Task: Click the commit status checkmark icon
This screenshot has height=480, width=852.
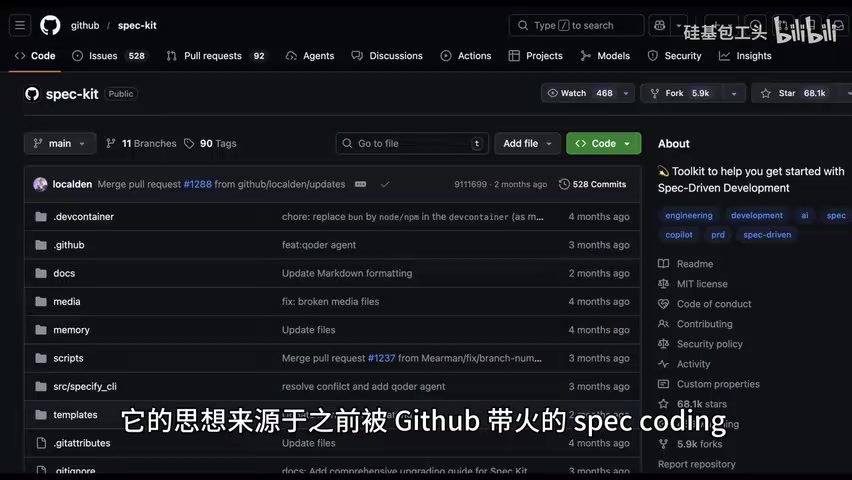Action: pos(385,184)
